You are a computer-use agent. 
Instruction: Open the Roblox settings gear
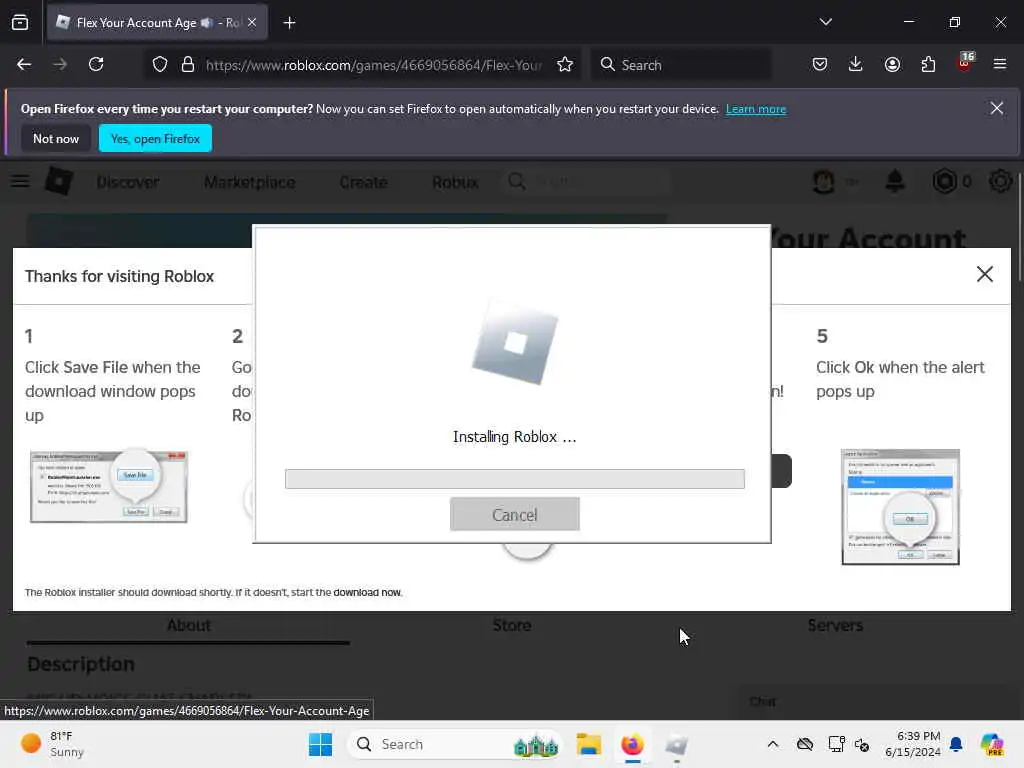pos(1000,181)
